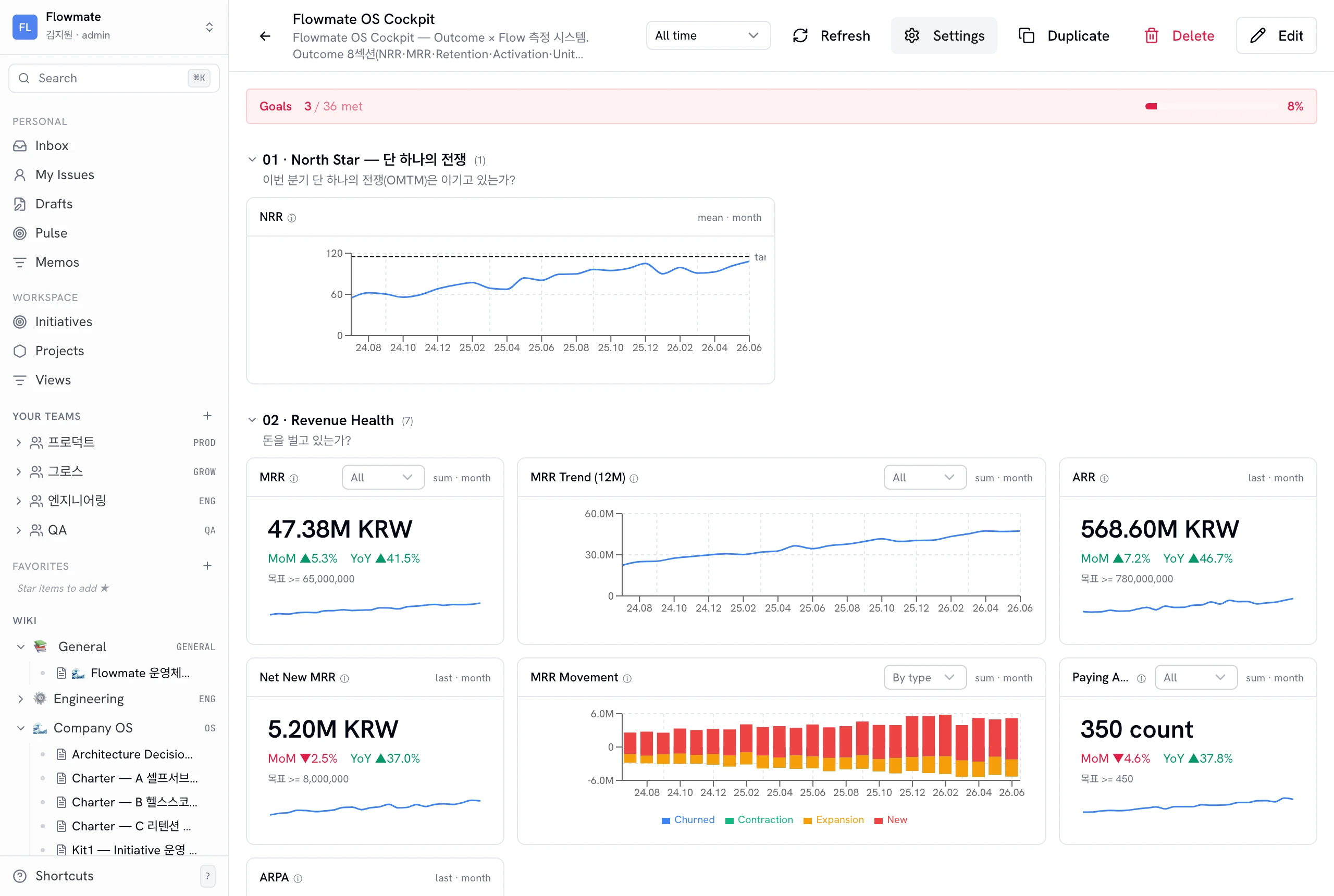Toggle the Churned legend series
The width and height of the screenshot is (1334, 896).
[x=687, y=820]
